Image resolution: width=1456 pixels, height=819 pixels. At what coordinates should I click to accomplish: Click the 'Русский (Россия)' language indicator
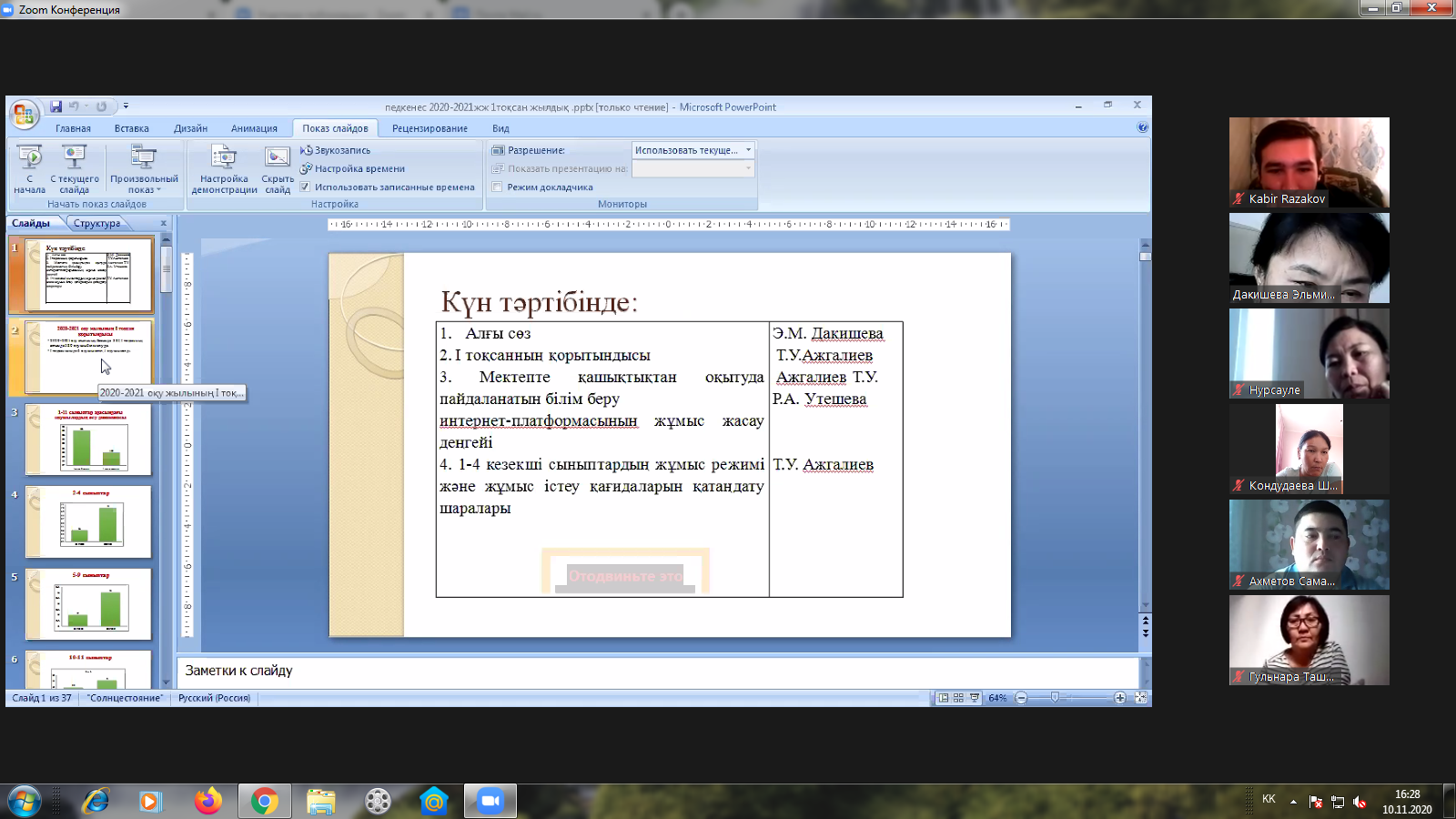[214, 698]
